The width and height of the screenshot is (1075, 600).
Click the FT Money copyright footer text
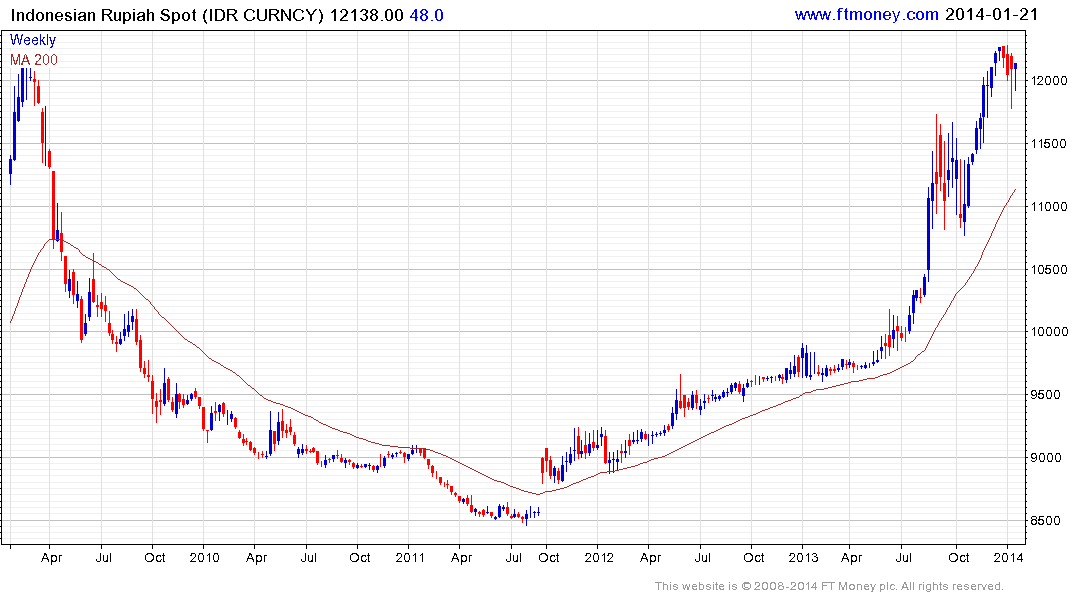[828, 586]
